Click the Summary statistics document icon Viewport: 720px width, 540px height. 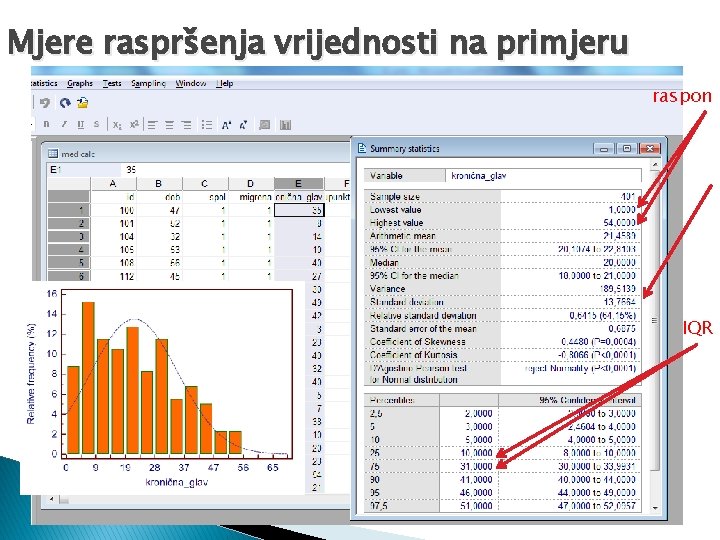point(362,148)
